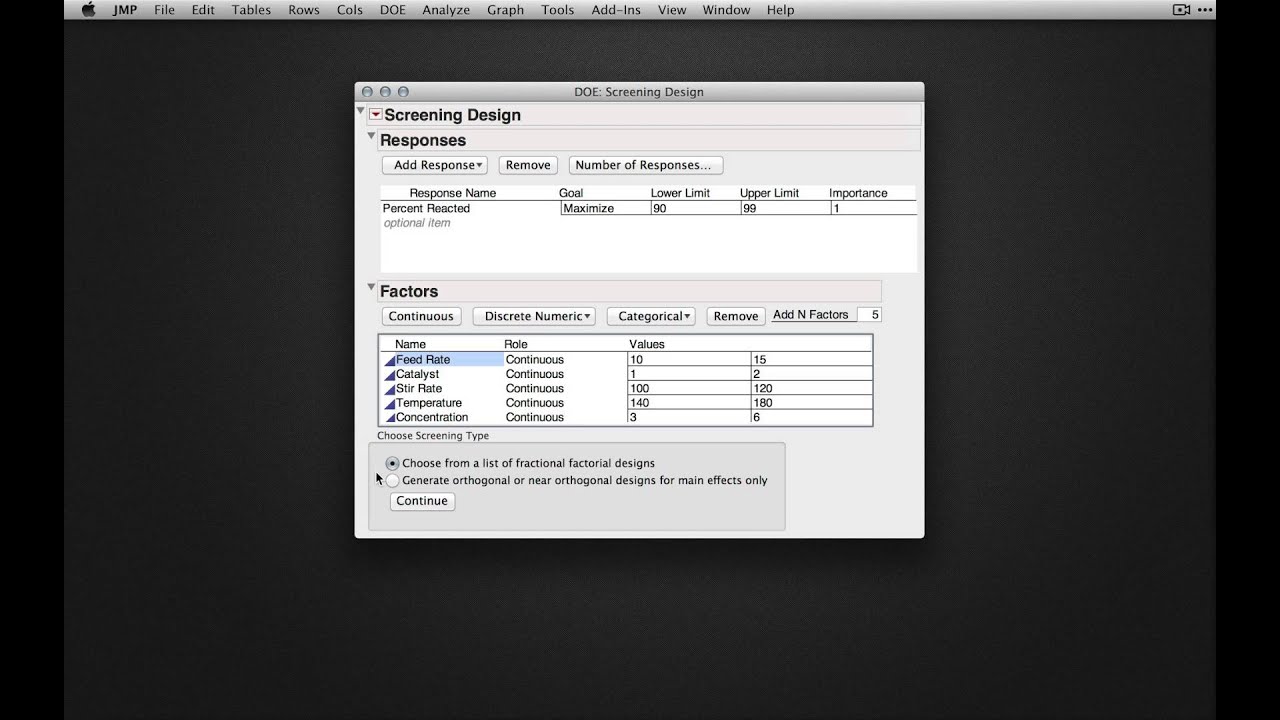Click Remove button in Responses

pyautogui.click(x=528, y=165)
